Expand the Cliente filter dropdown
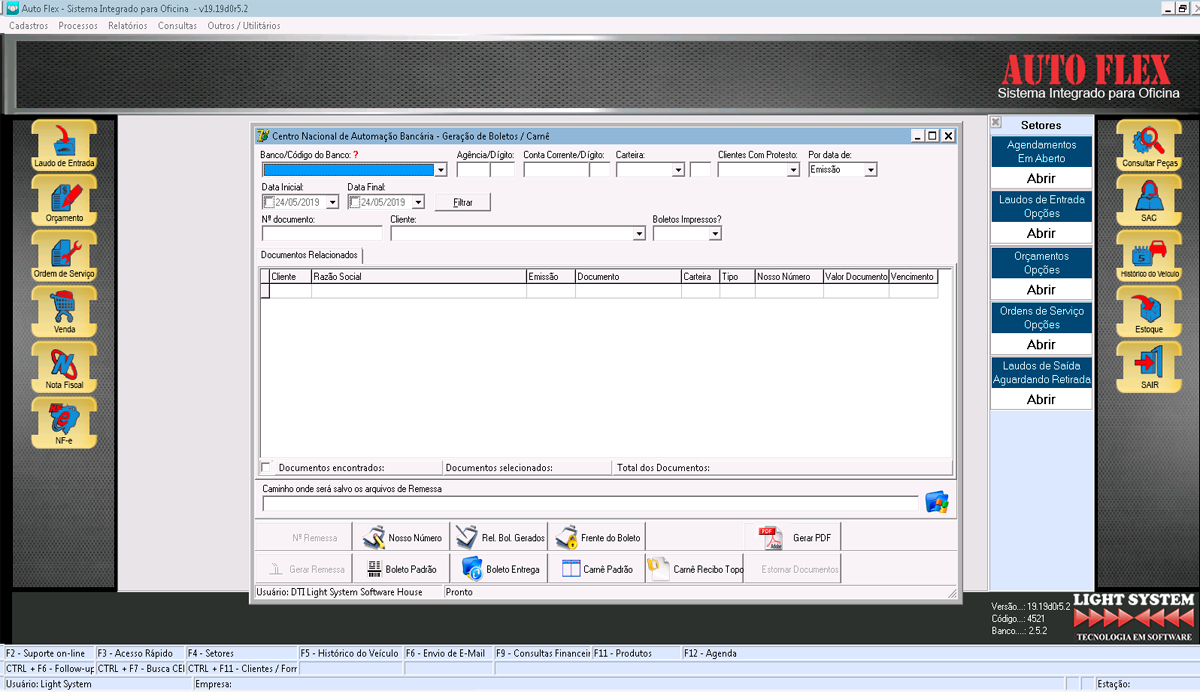 pos(640,234)
